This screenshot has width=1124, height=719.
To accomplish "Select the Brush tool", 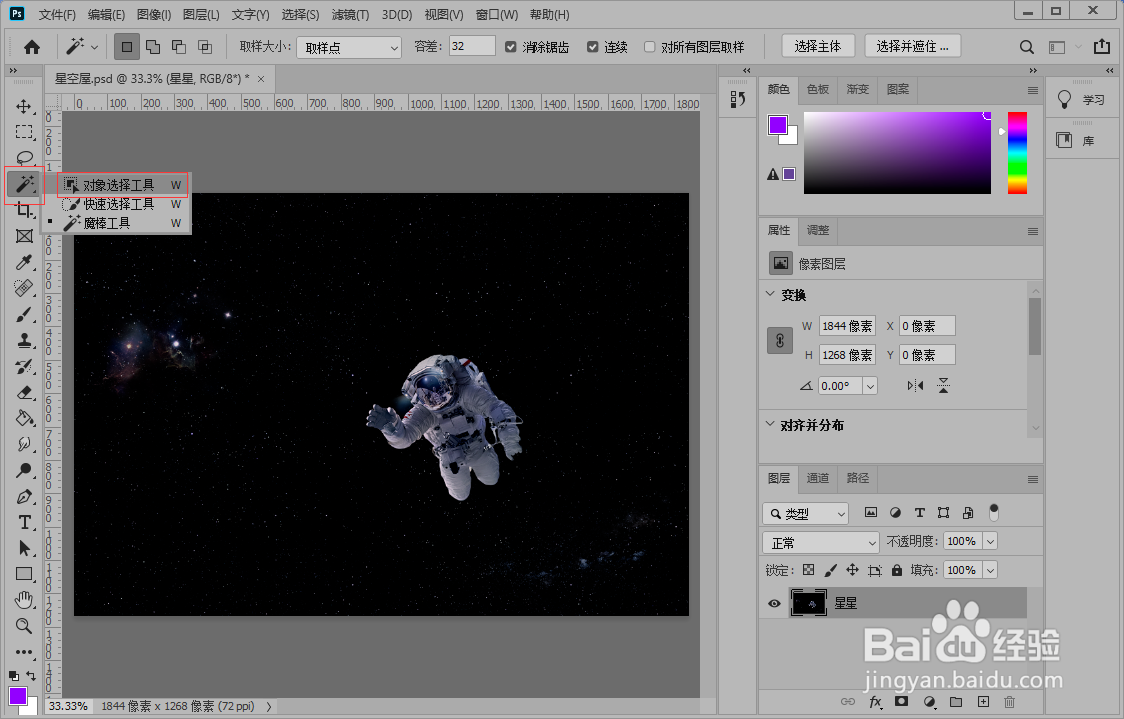I will (x=24, y=314).
